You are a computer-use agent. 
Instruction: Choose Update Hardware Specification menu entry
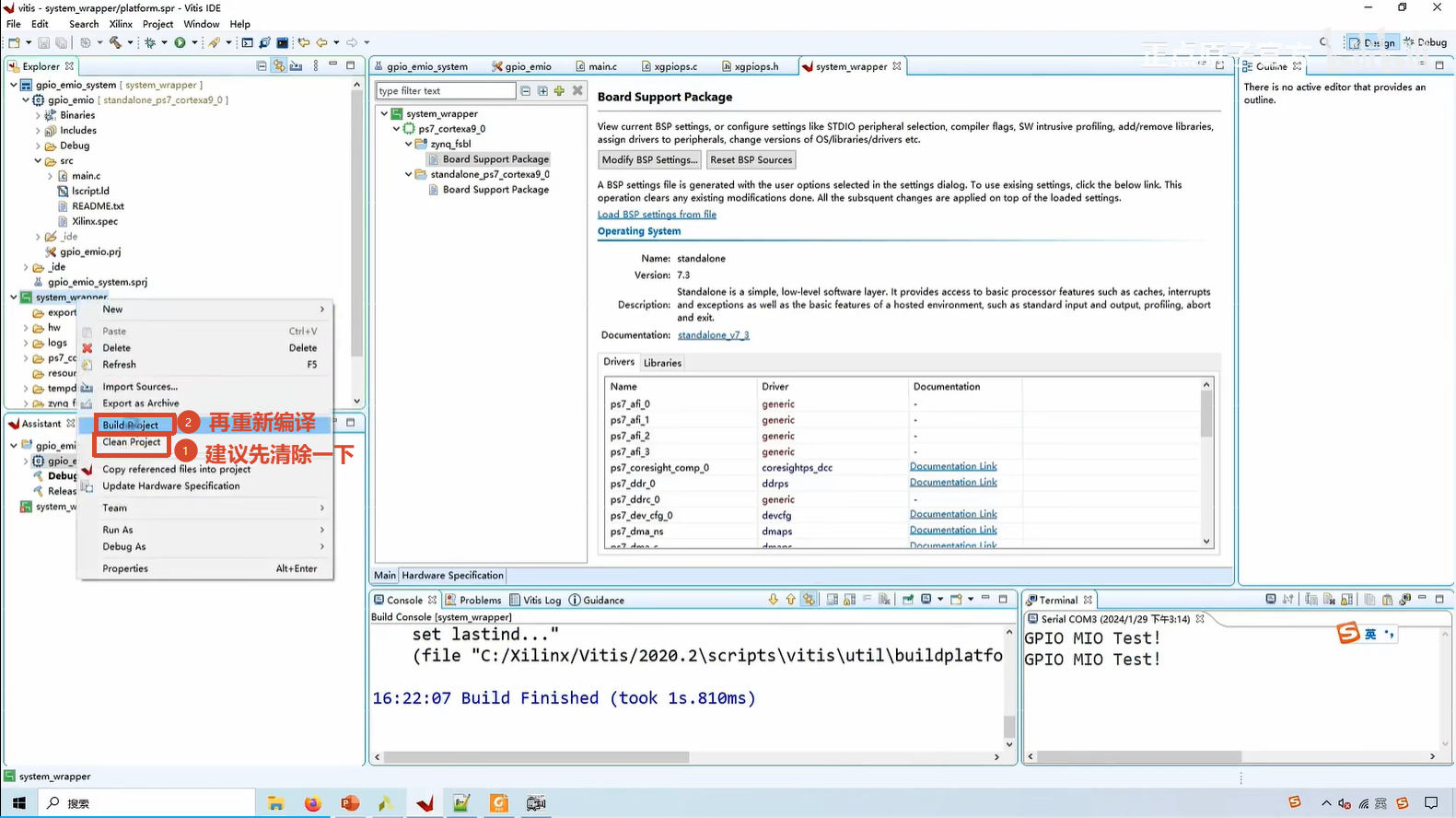[171, 486]
